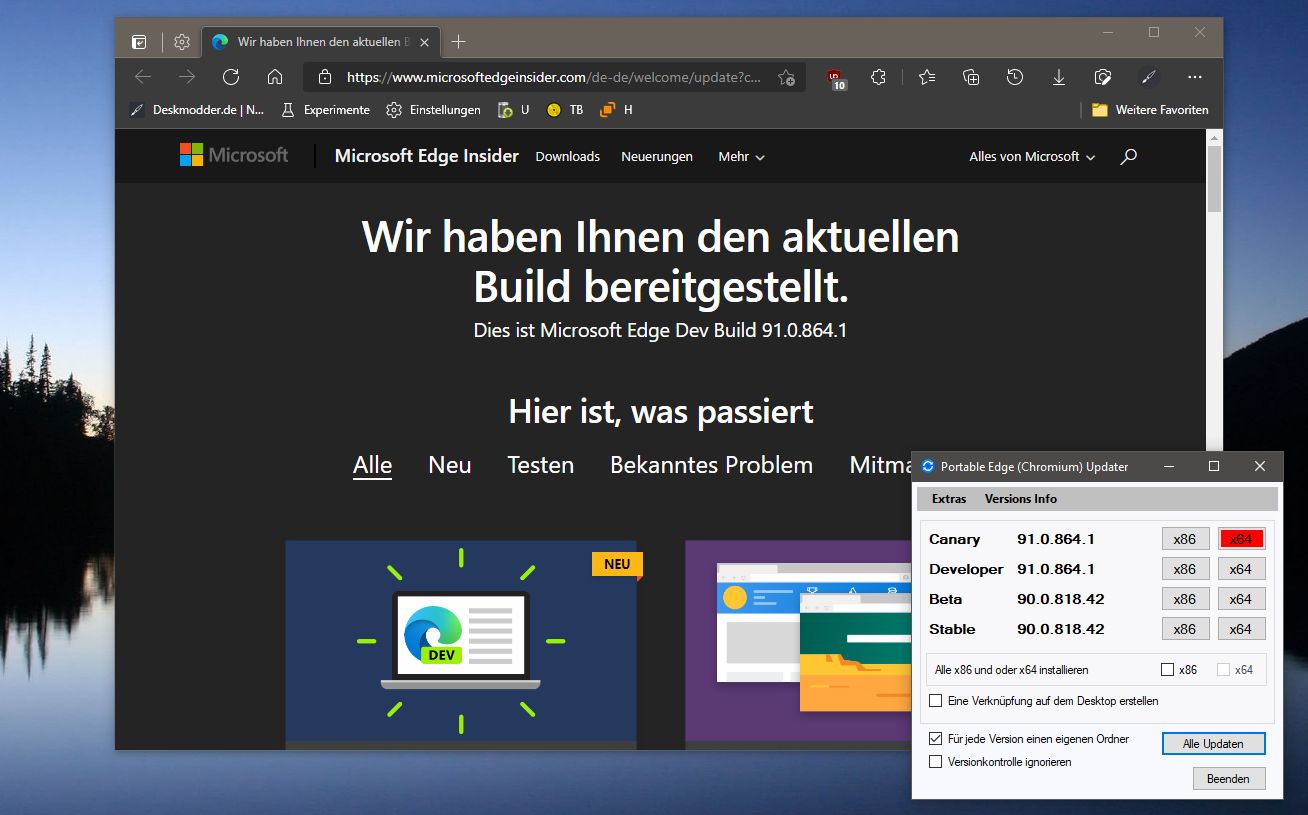Open the Weitere Favoriten folder

pyautogui.click(x=1150, y=110)
